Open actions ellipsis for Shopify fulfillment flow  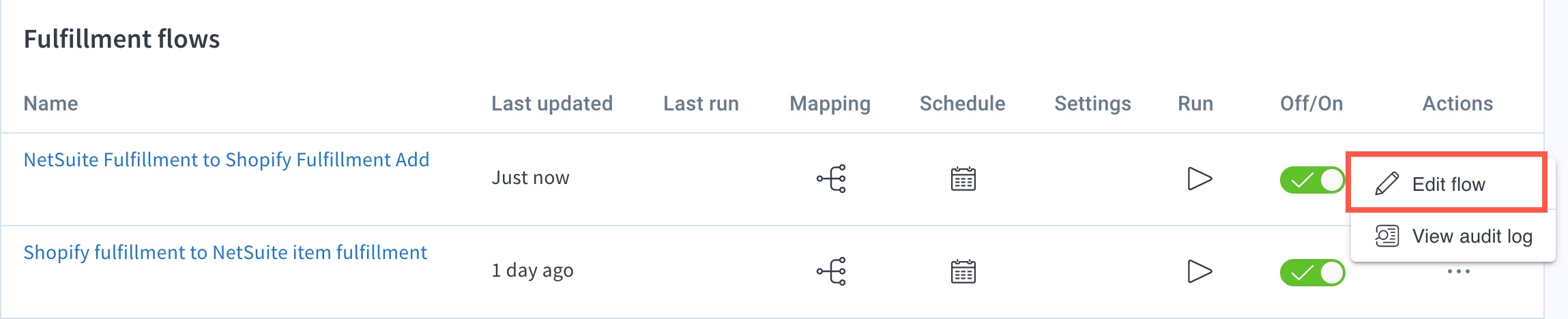pyautogui.click(x=1458, y=271)
